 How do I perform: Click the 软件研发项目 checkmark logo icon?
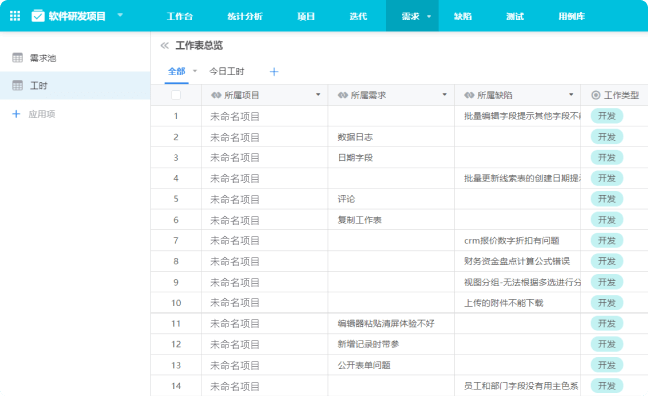(x=38, y=16)
